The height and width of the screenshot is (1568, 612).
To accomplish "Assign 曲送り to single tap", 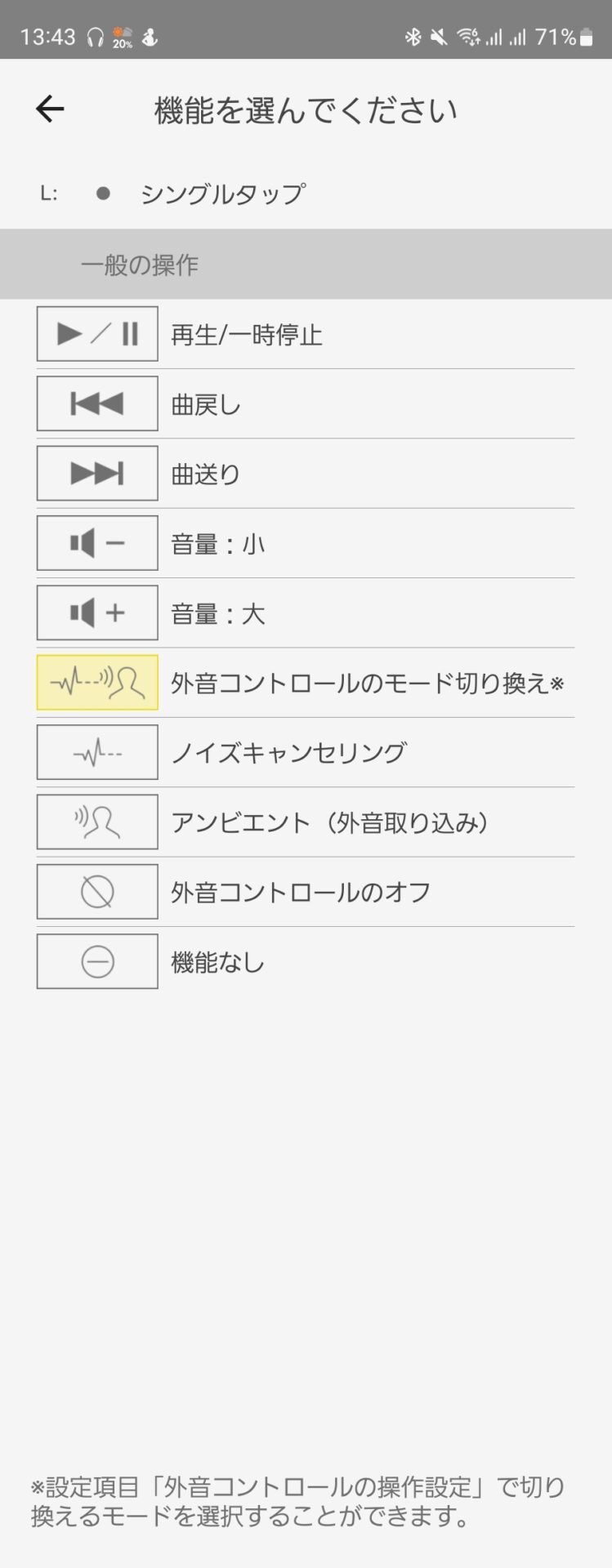I will [206, 474].
